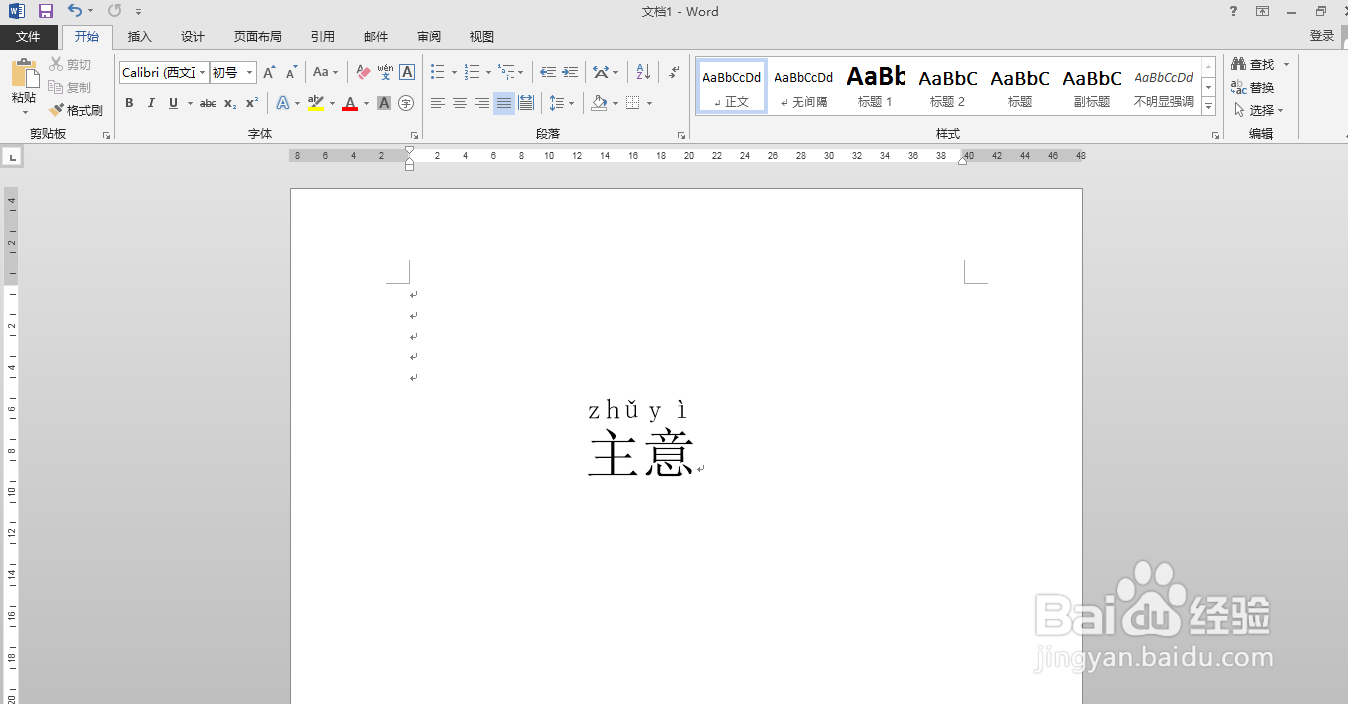Open the borders dropdown arrow
The width and height of the screenshot is (1348, 704).
(x=649, y=103)
